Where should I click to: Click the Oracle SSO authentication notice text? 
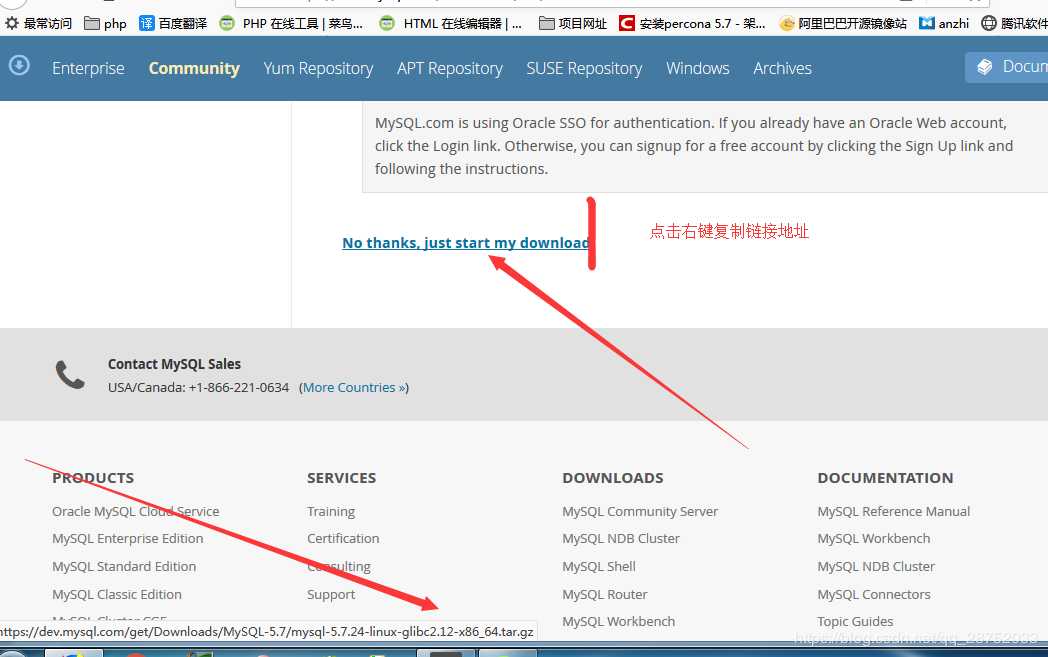pos(694,146)
